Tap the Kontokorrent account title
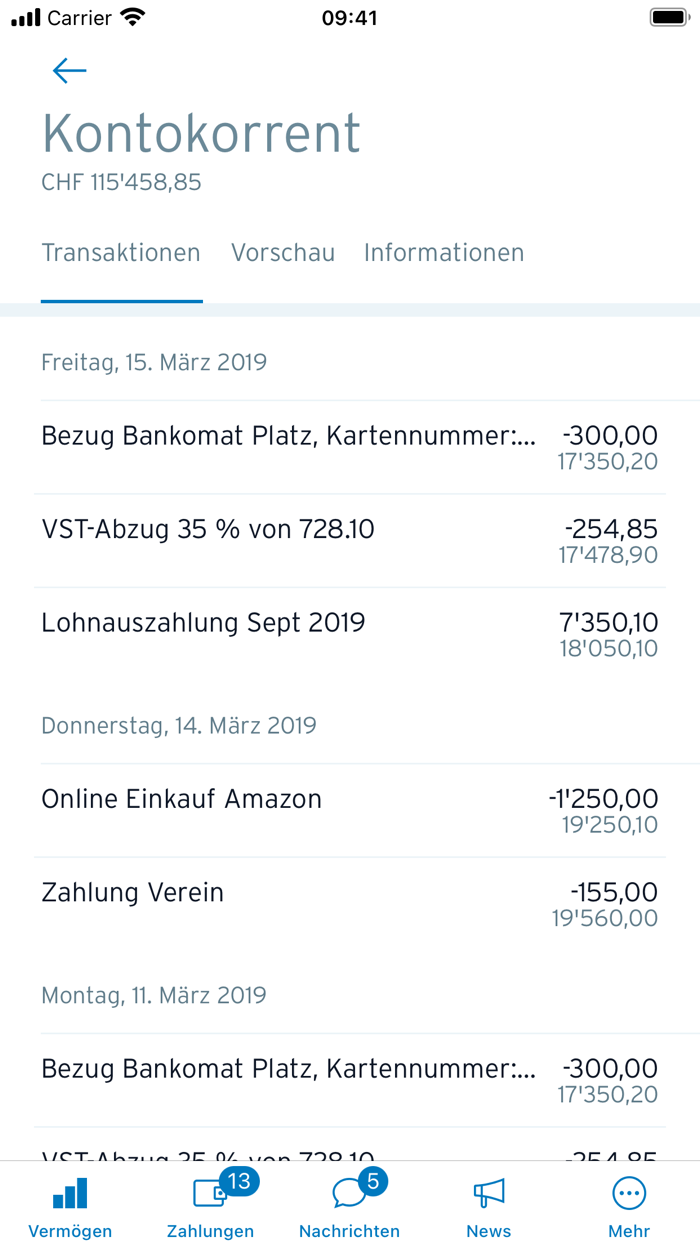This screenshot has height=1244, width=700. (x=200, y=132)
